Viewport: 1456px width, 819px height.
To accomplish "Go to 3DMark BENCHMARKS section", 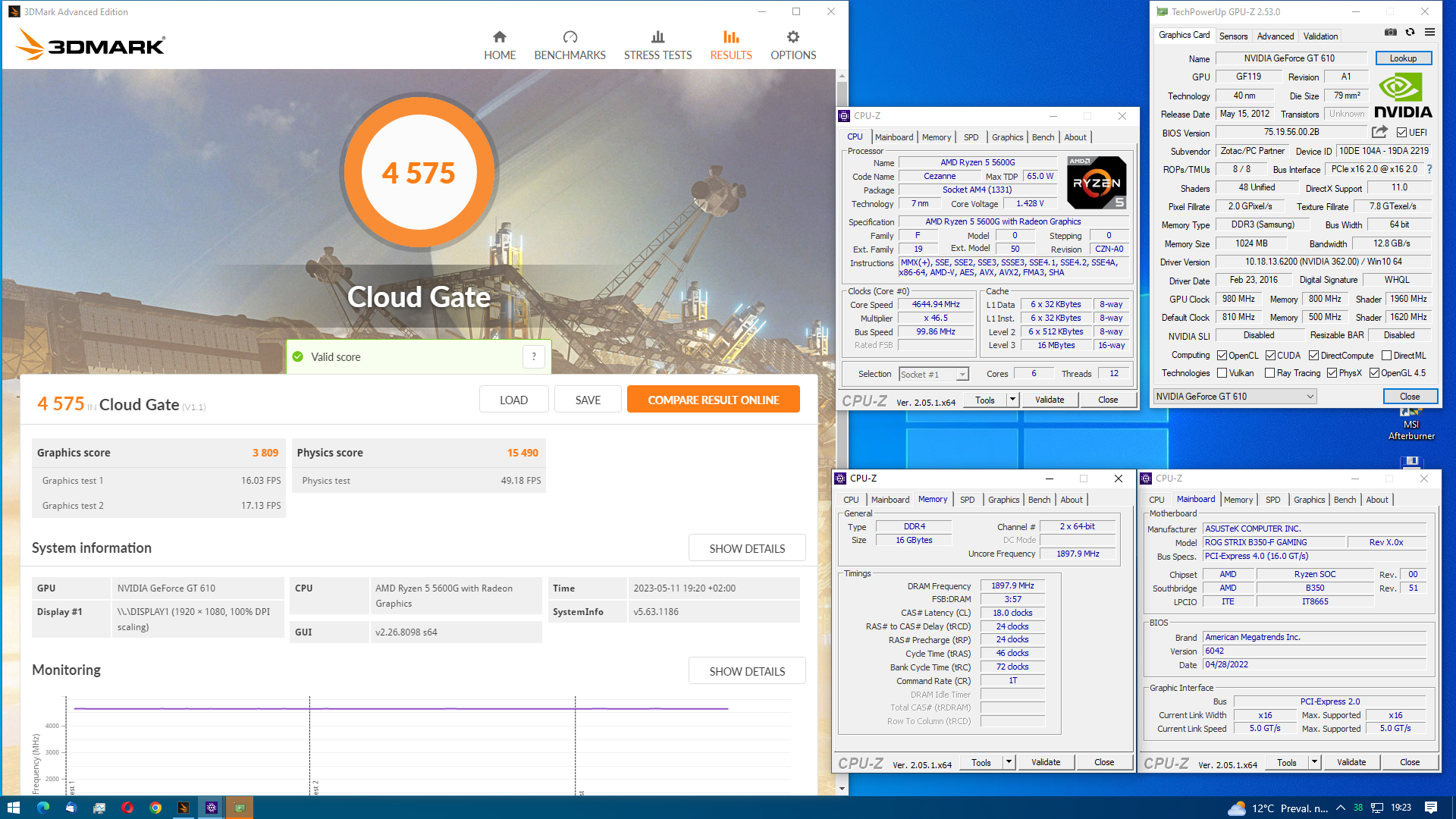I will [x=570, y=45].
